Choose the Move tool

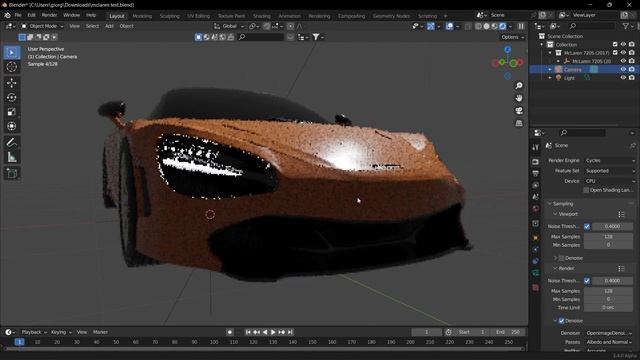click(12, 83)
